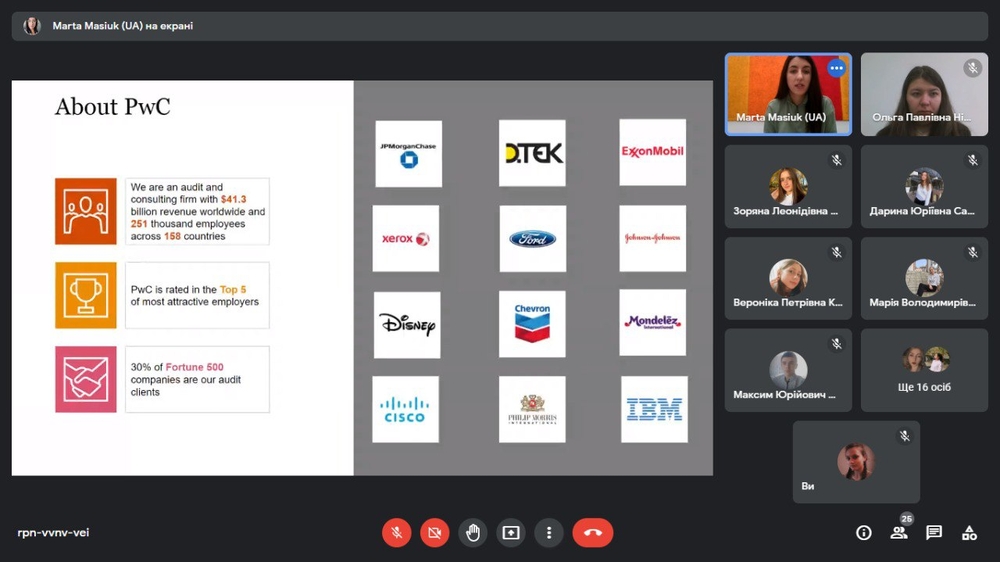Open the meeting details info icon
Screen dimensions: 1000x562
click(x=864, y=533)
